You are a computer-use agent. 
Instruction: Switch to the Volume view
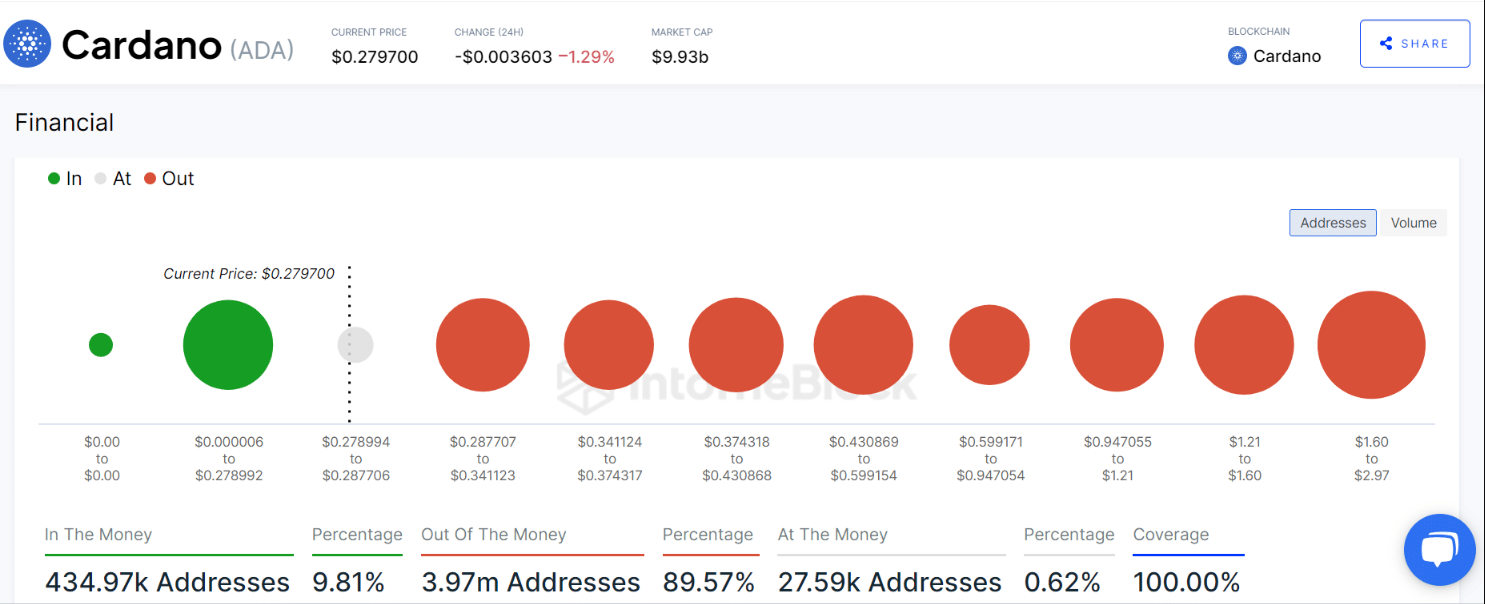1413,223
